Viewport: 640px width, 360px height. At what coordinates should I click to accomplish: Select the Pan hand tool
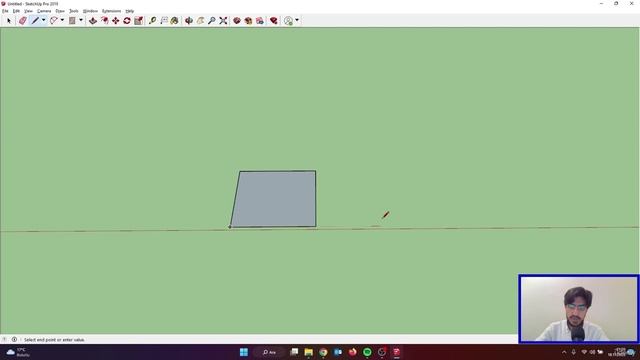click(x=200, y=20)
